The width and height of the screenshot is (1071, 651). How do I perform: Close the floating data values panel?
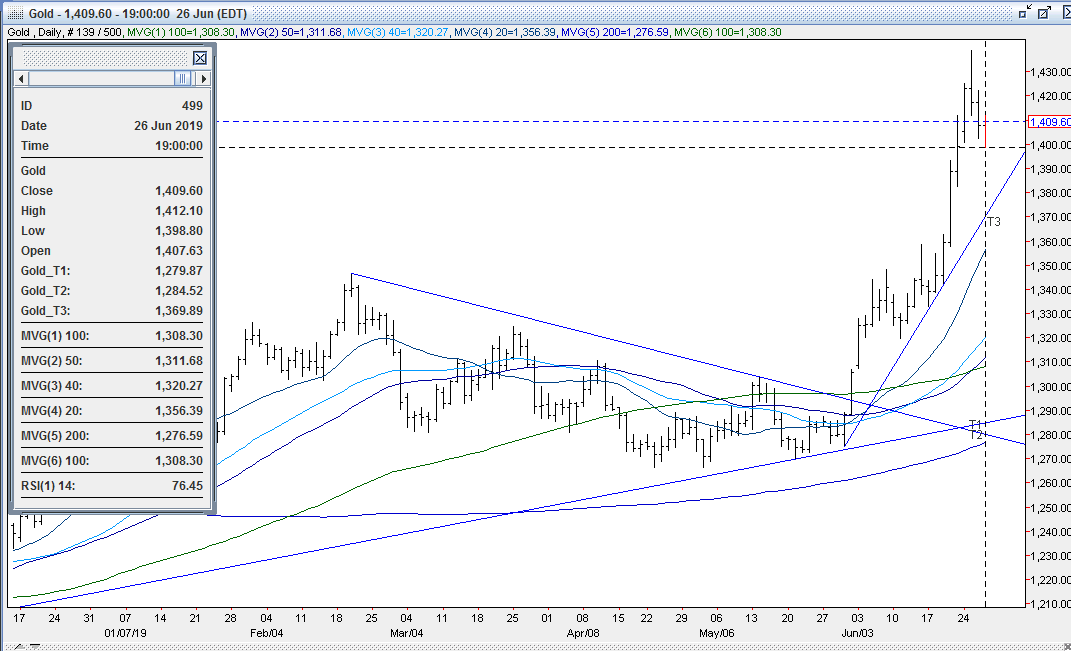pyautogui.click(x=199, y=58)
